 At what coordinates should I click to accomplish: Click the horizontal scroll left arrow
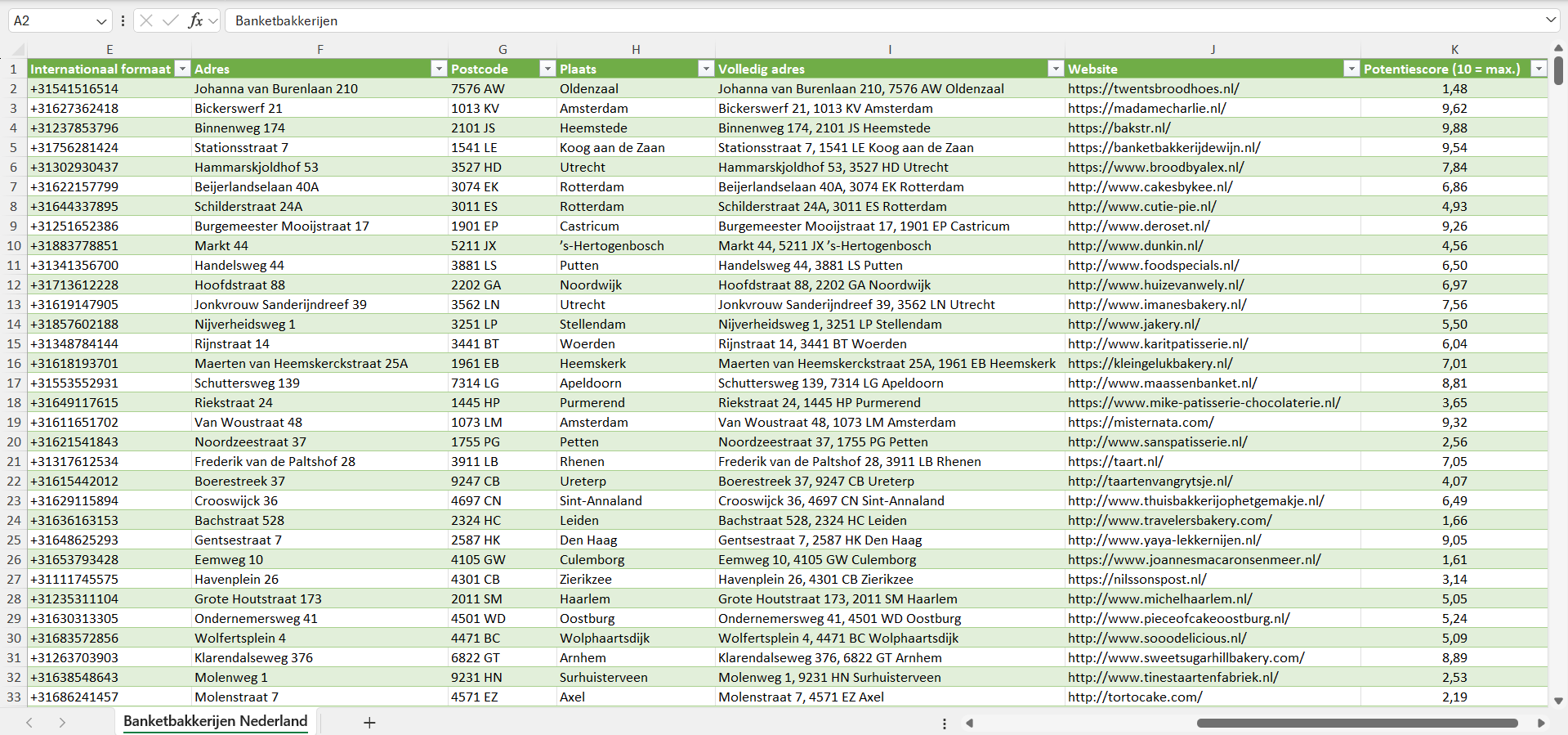tap(970, 723)
